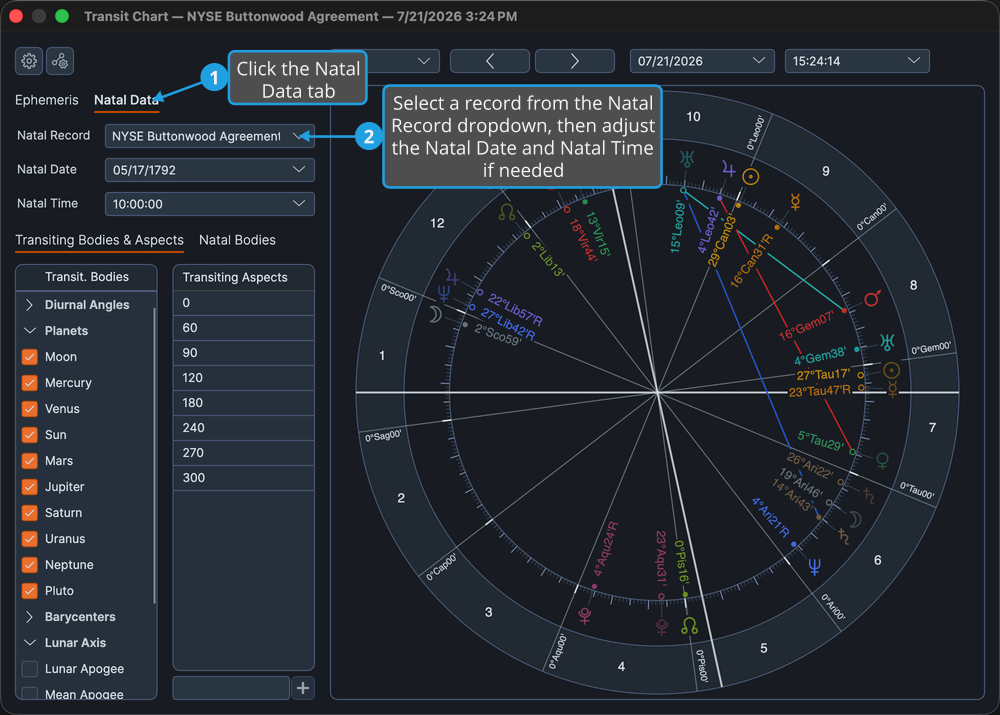
Task: Select the green North Node glyph near house 12
Action: click(507, 212)
